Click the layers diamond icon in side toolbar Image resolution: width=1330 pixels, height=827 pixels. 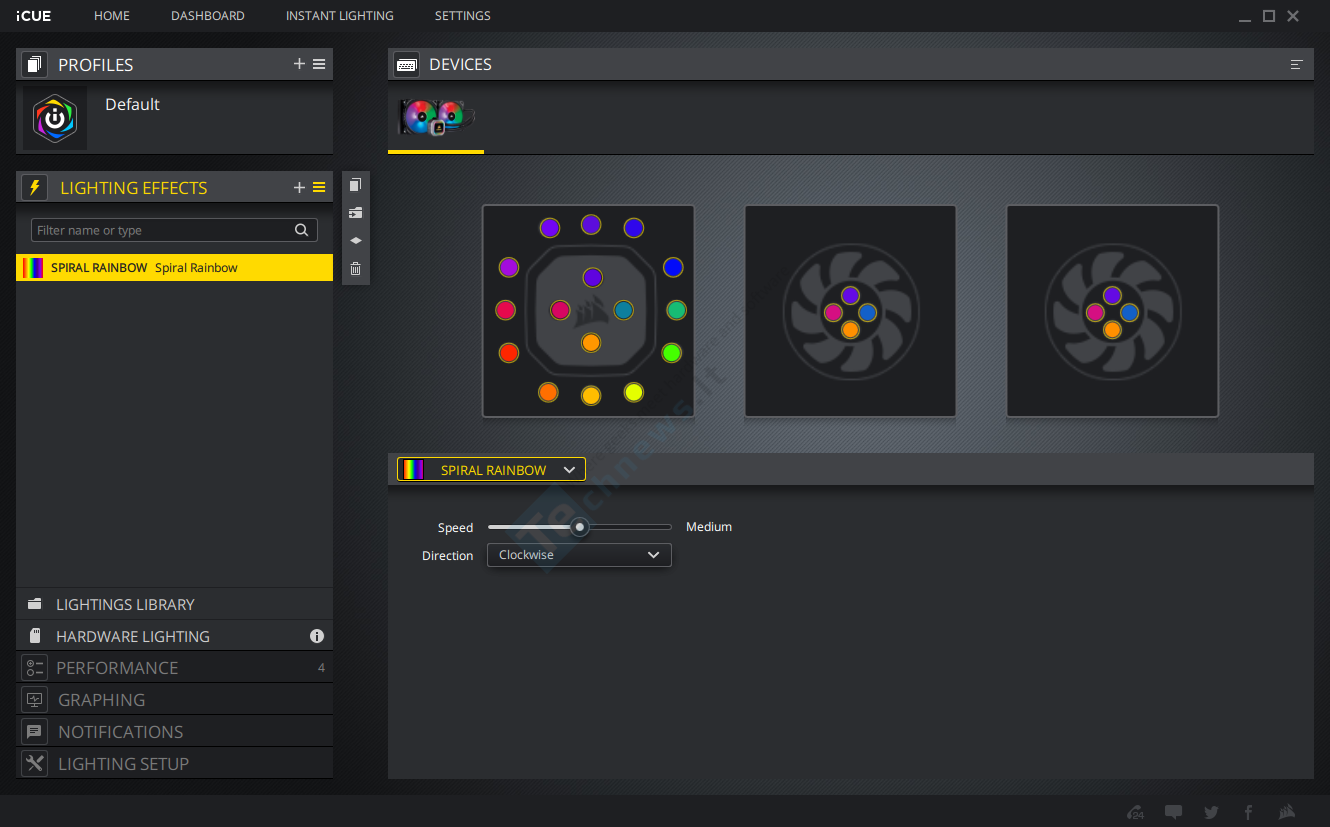355,241
